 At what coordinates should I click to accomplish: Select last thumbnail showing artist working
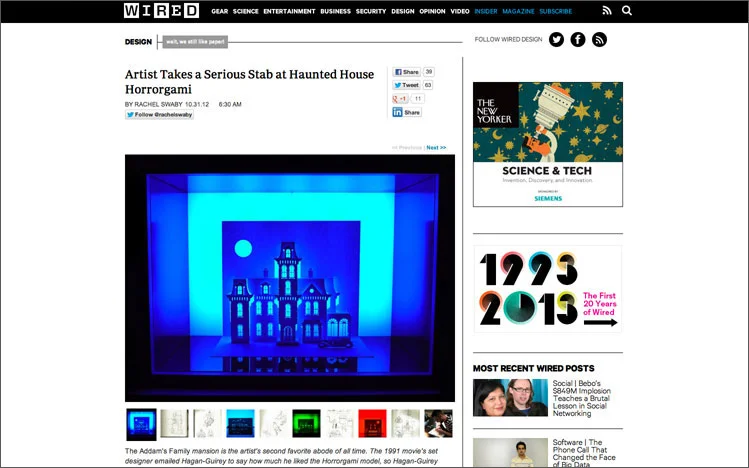[x=438, y=424]
